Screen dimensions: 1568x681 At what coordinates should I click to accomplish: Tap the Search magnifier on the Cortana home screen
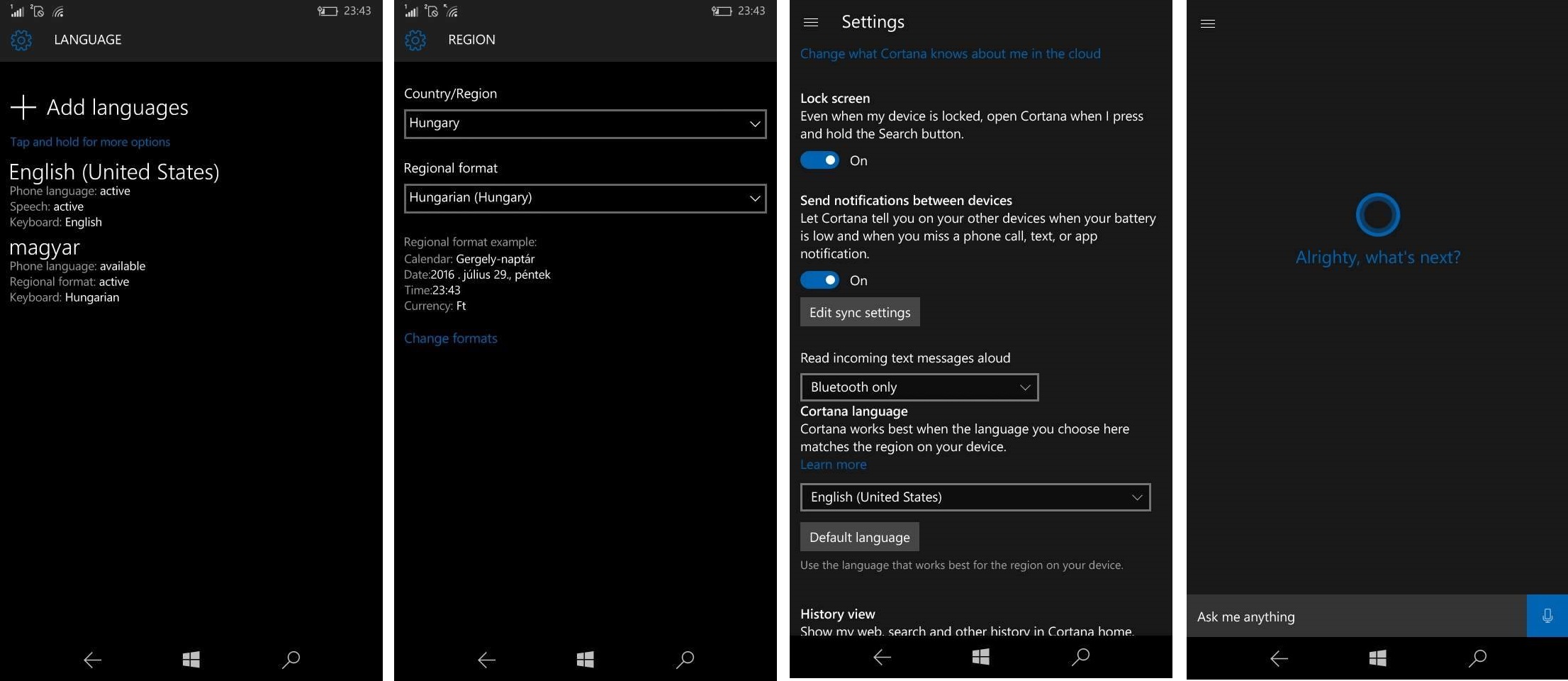tap(1477, 658)
